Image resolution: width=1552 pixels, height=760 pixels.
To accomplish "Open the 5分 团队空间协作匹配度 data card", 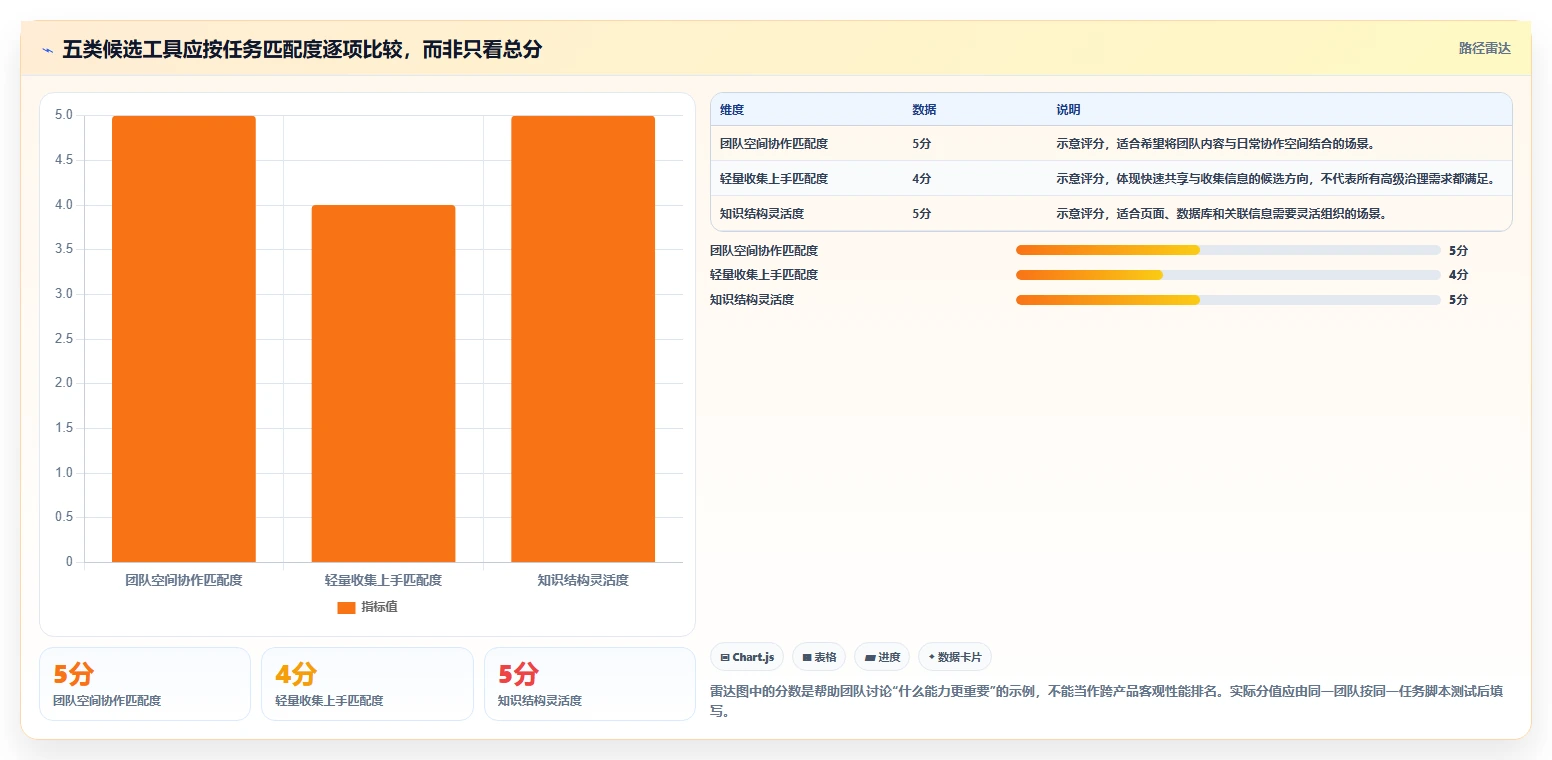I will 145,684.
